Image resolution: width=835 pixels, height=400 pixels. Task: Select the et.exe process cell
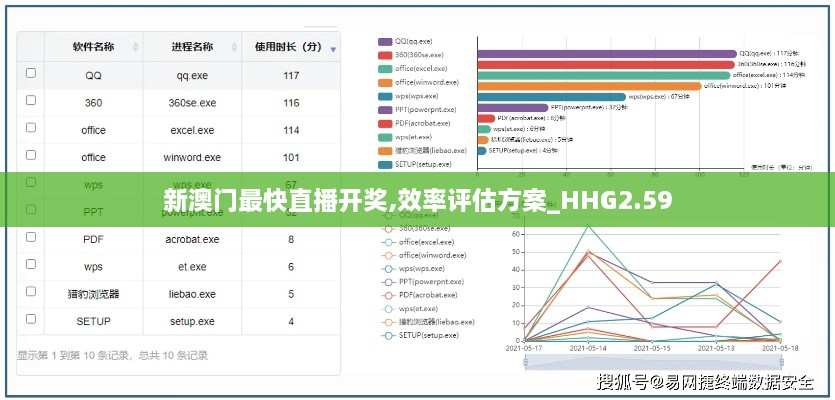click(x=192, y=267)
